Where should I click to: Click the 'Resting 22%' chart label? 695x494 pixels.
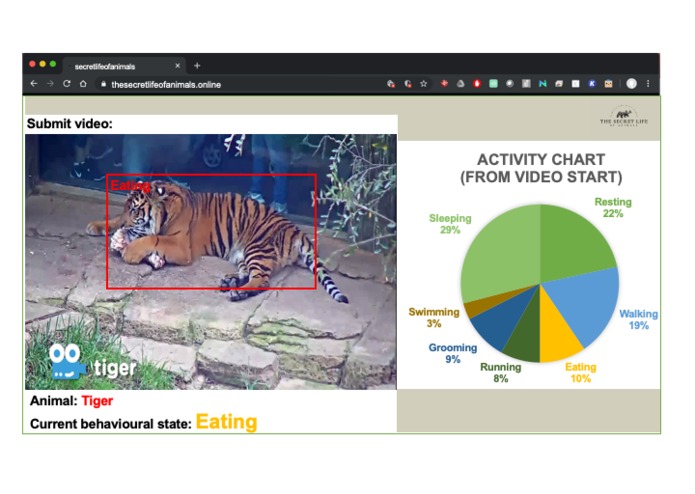pyautogui.click(x=613, y=207)
